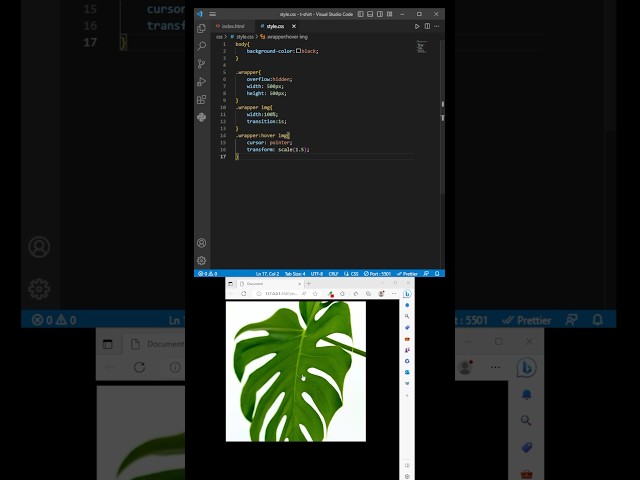Screen dimensions: 640x480
Task: Click the .wrapper:hover img breadcrumb
Action: pyautogui.click(x=284, y=37)
